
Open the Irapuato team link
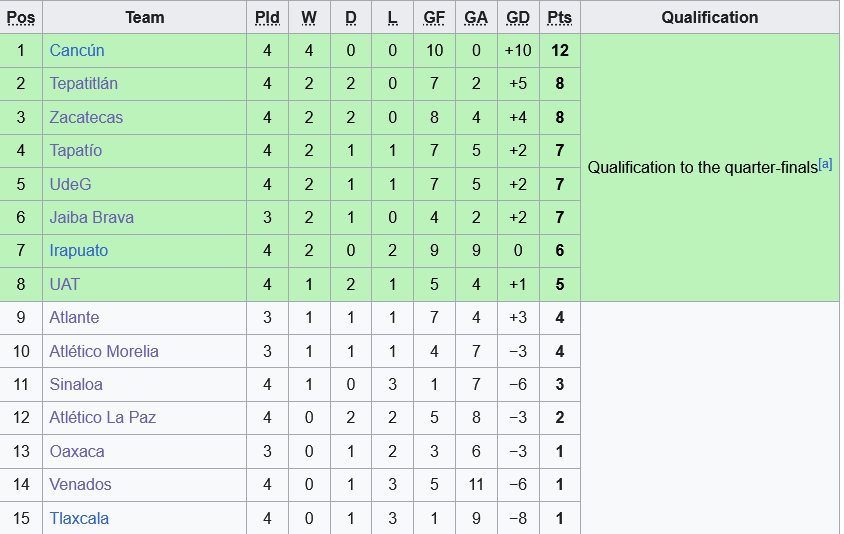point(79,250)
